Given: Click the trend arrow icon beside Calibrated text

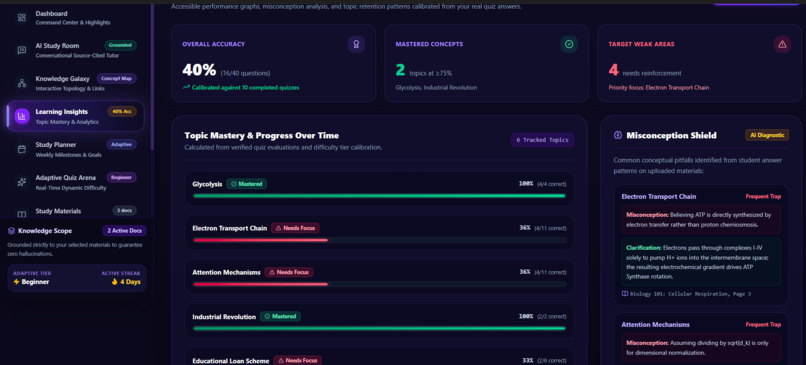Looking at the screenshot, I should coord(186,87).
